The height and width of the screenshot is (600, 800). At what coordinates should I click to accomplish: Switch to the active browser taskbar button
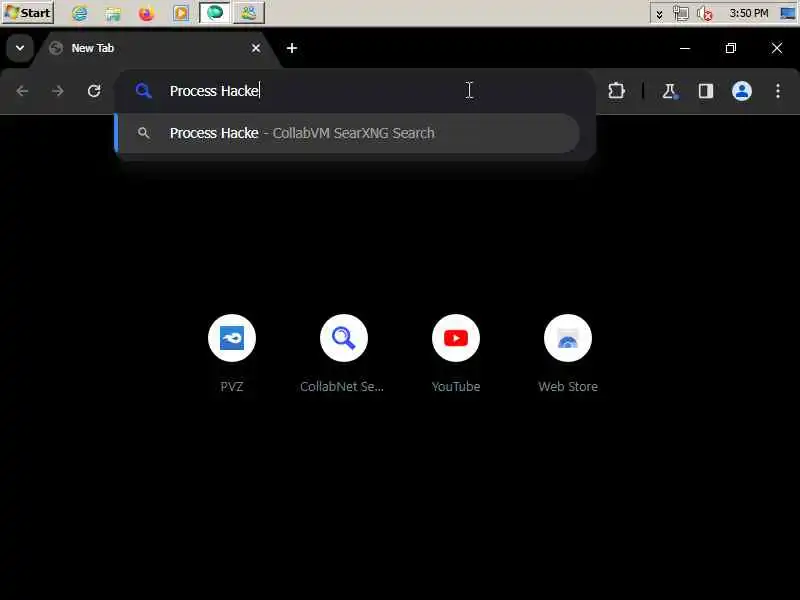click(x=214, y=13)
